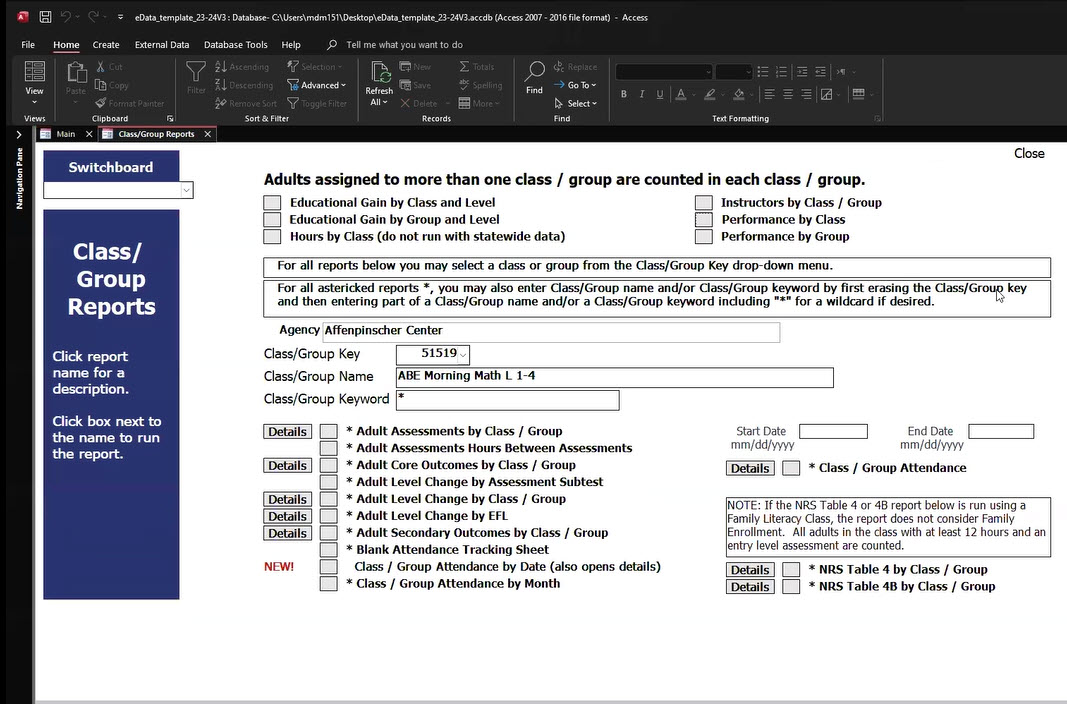Viewport: 1067px width, 704px height.
Task: Switch to the Create ribbon tab
Action: click(106, 45)
